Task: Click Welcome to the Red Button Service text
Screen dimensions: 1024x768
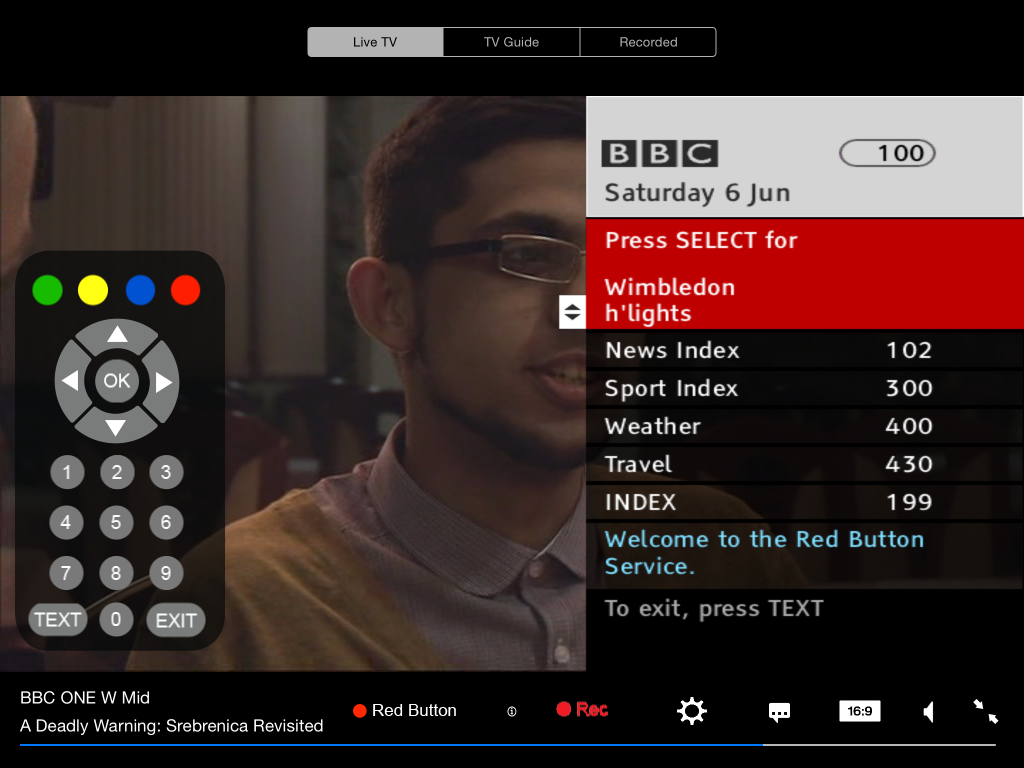Action: coord(764,552)
